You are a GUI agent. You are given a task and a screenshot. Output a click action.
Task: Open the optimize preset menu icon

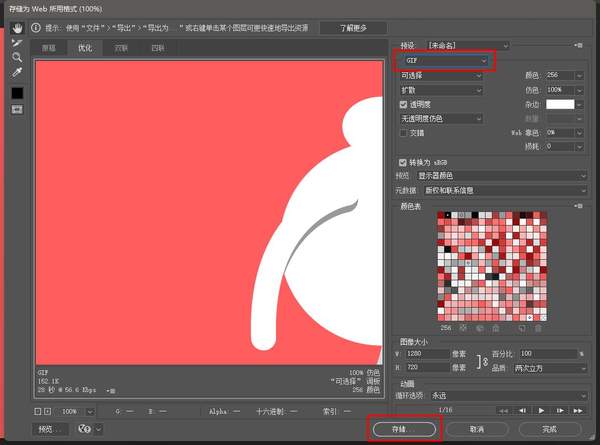[x=579, y=45]
